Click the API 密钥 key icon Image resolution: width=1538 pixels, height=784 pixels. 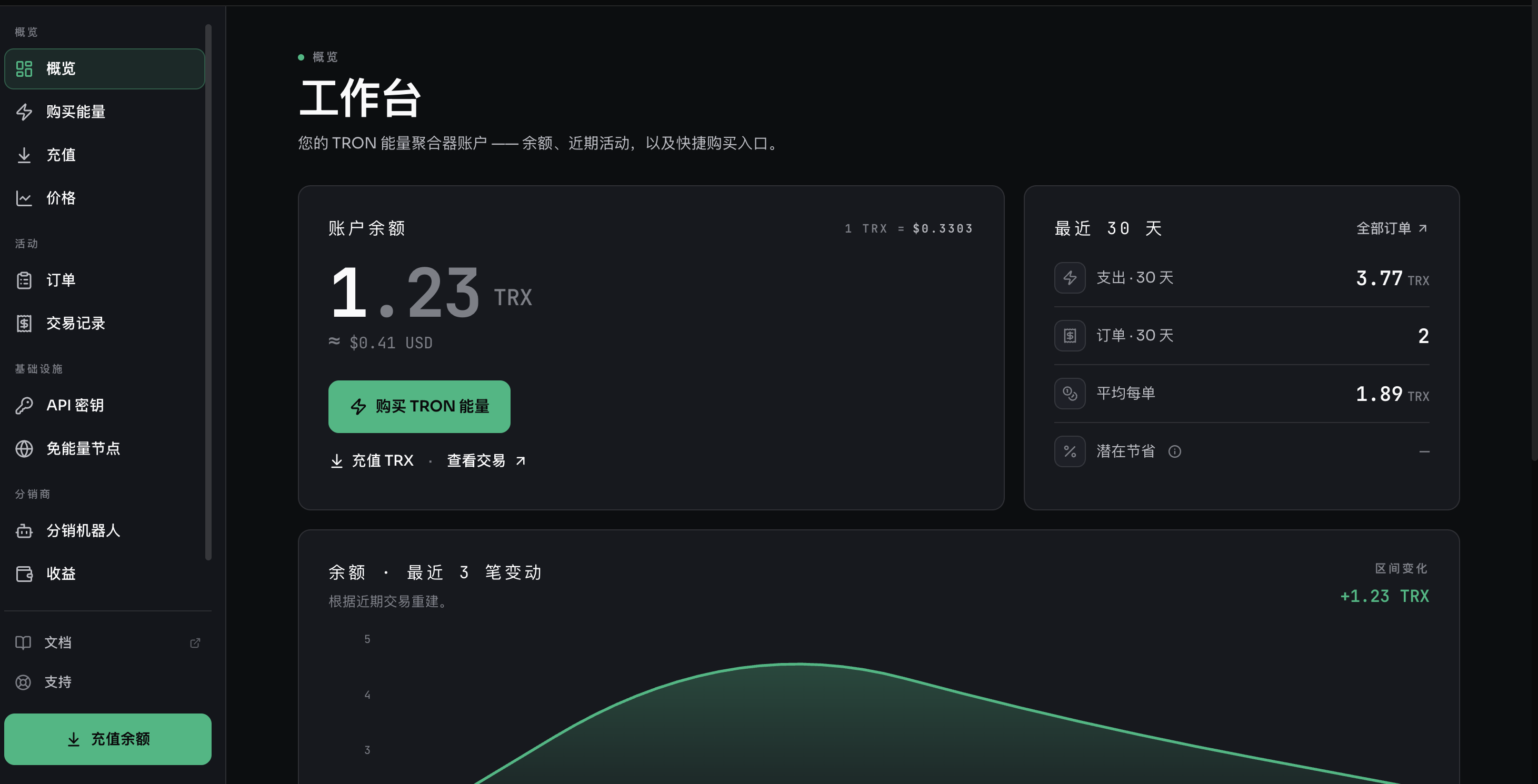pos(24,405)
